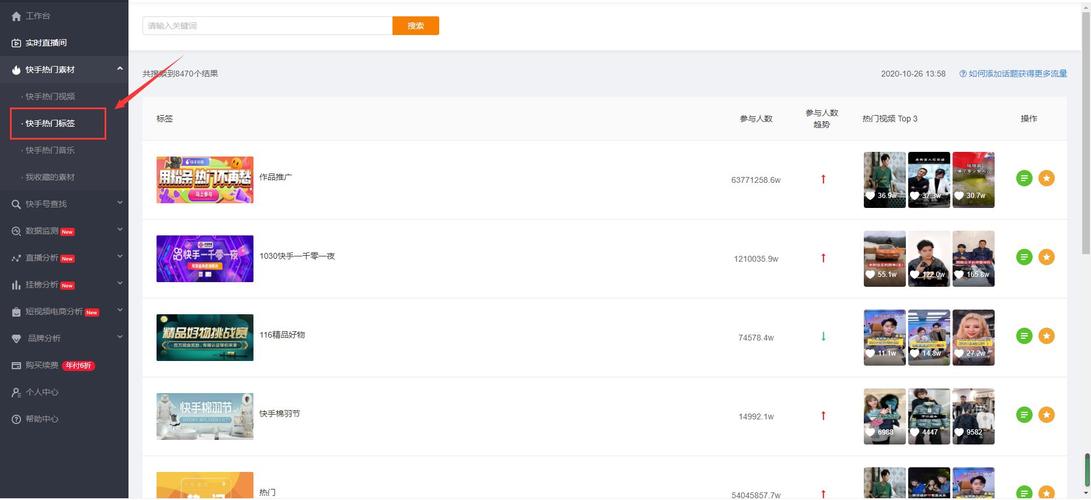Open the 116精品好物 tag name
Image resolution: width=1091 pixels, height=500 pixels.
(x=282, y=335)
